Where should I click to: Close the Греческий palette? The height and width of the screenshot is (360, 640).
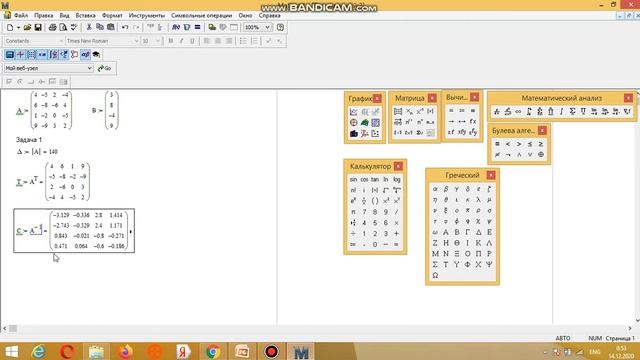point(491,175)
